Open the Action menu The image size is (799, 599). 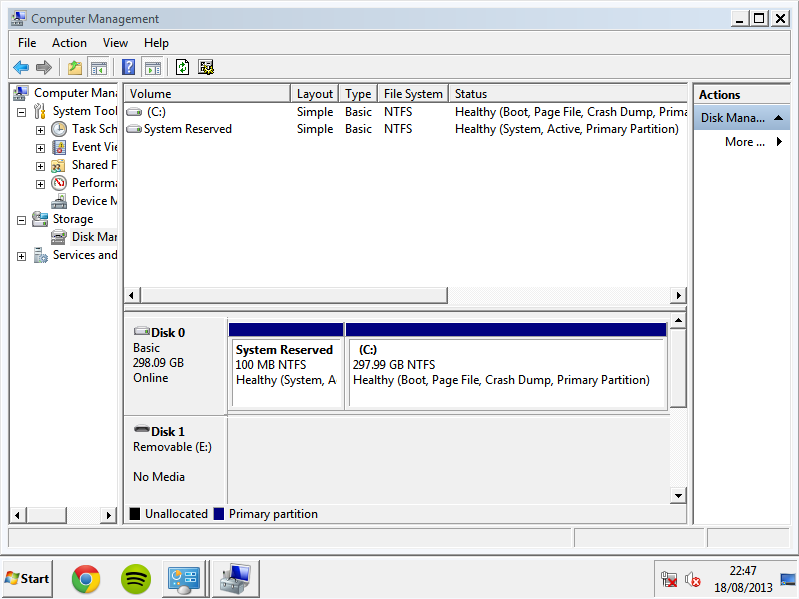tap(69, 43)
